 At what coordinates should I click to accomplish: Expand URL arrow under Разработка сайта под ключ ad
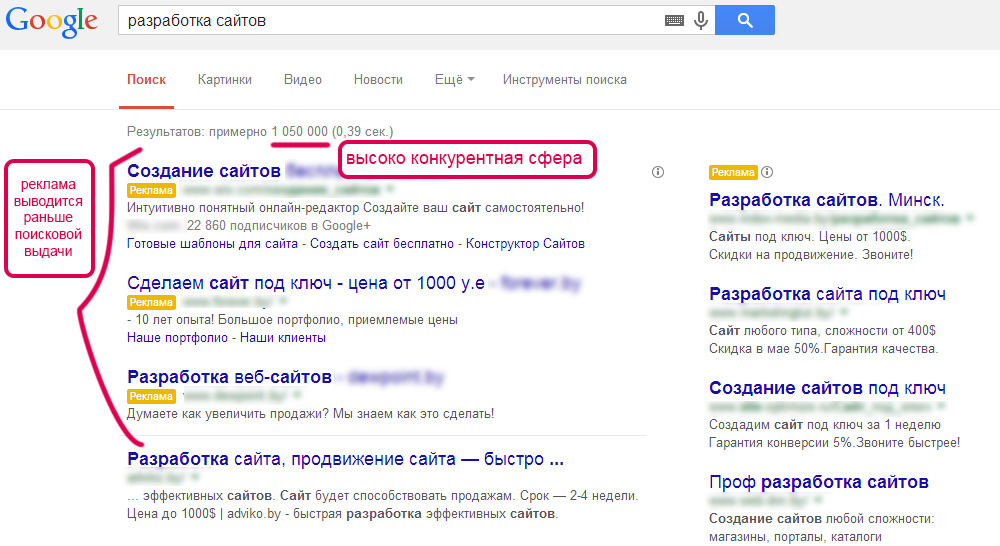coord(844,312)
